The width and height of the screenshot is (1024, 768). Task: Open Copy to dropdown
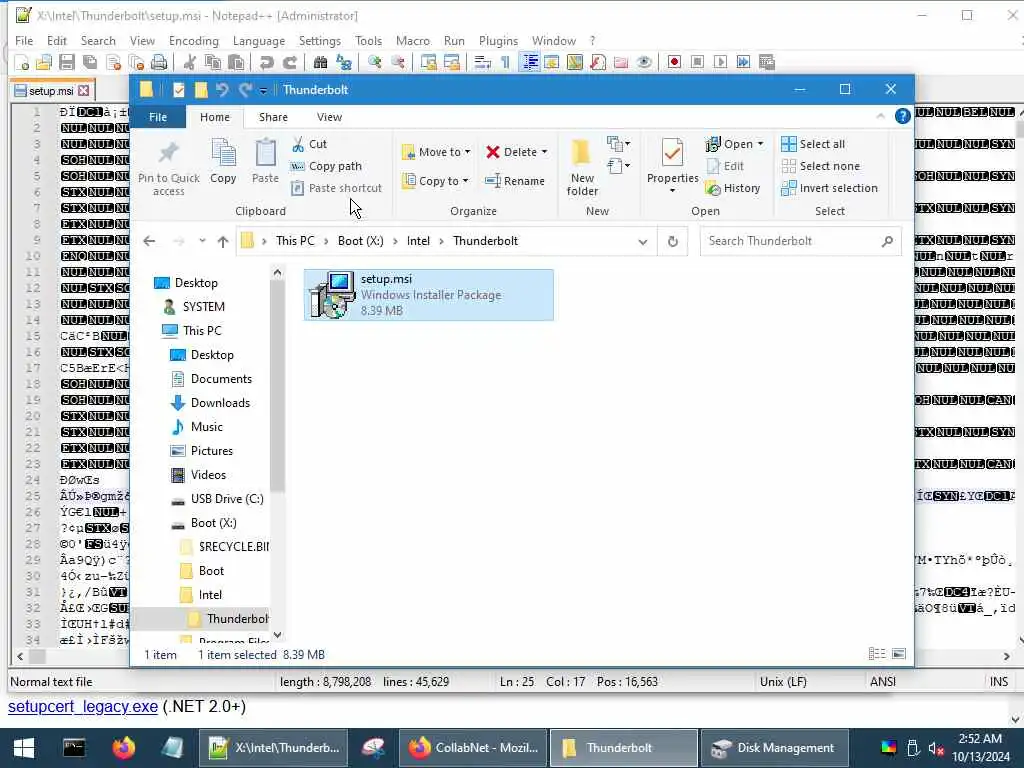pos(435,181)
